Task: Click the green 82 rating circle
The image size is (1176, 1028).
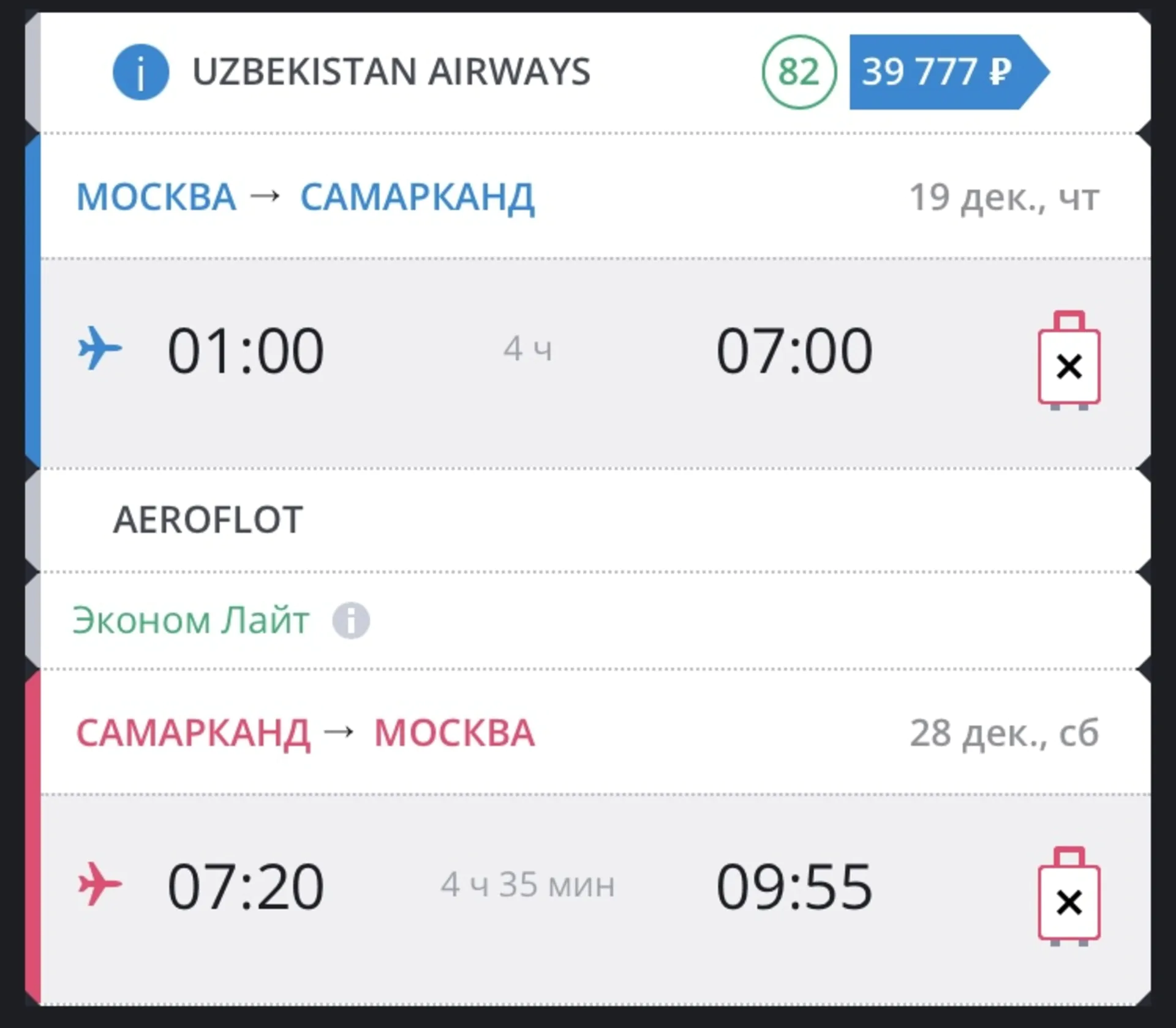Action: click(x=799, y=72)
